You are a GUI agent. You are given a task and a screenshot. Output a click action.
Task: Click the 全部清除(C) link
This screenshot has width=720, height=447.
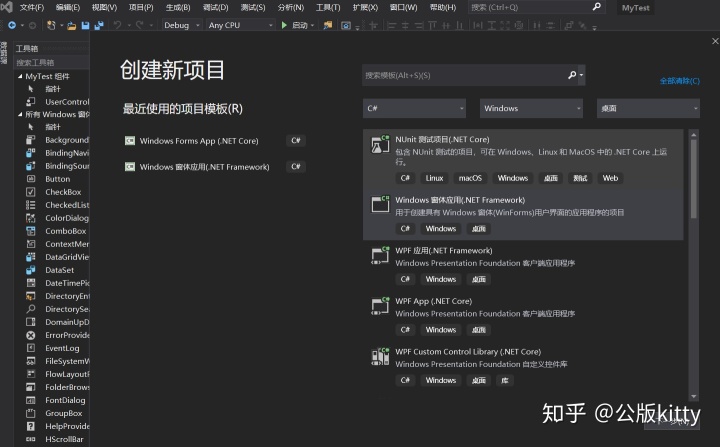coord(680,81)
